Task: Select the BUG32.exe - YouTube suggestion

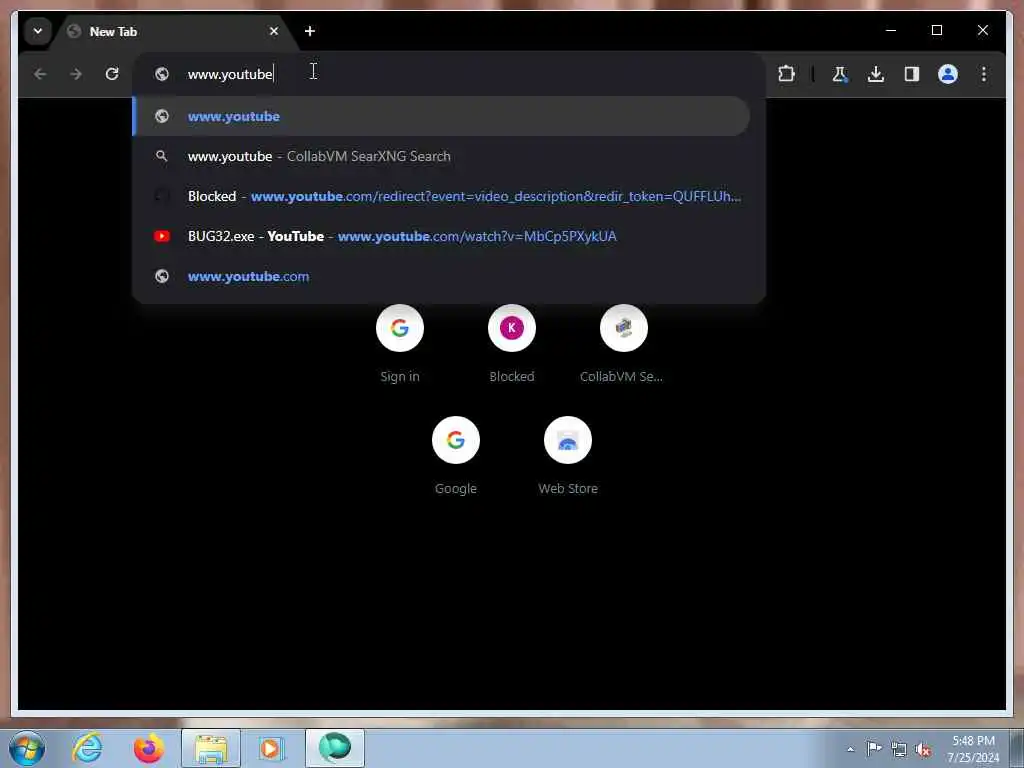Action: (x=441, y=236)
